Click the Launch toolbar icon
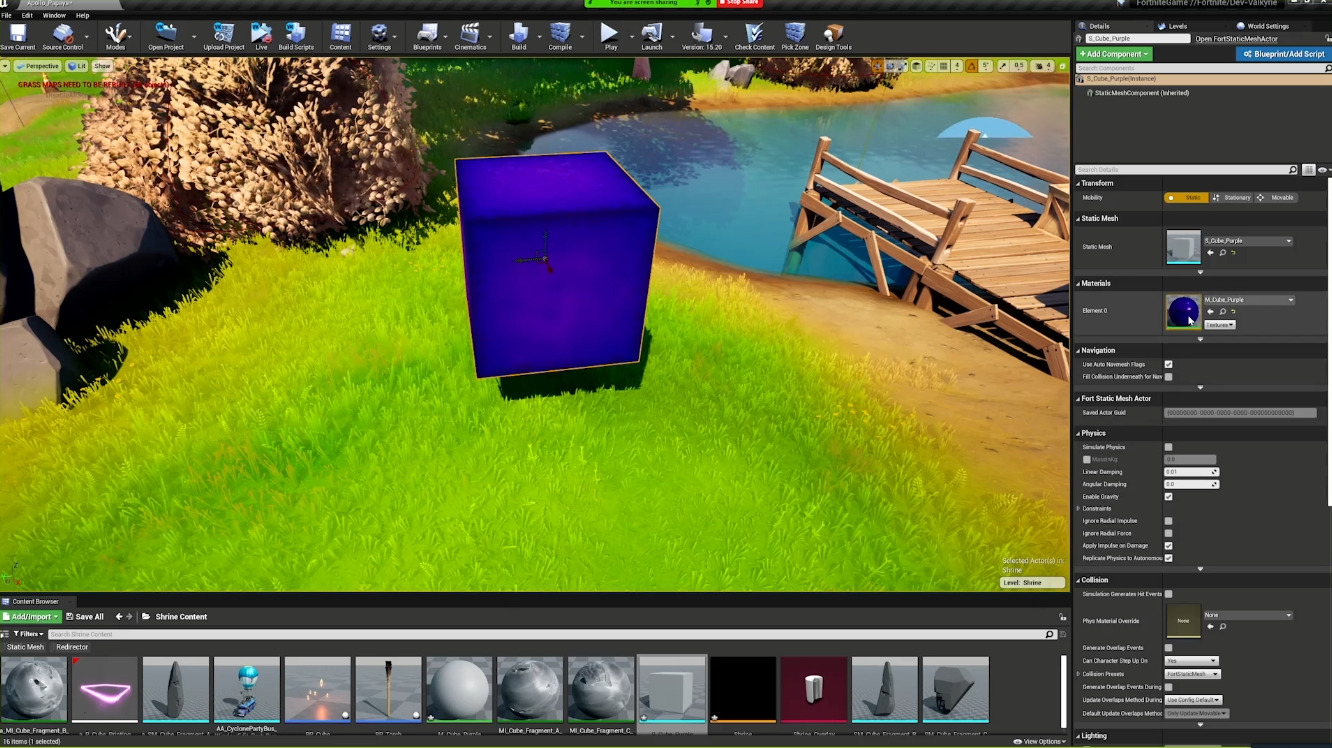This screenshot has width=1332, height=748. [652, 37]
